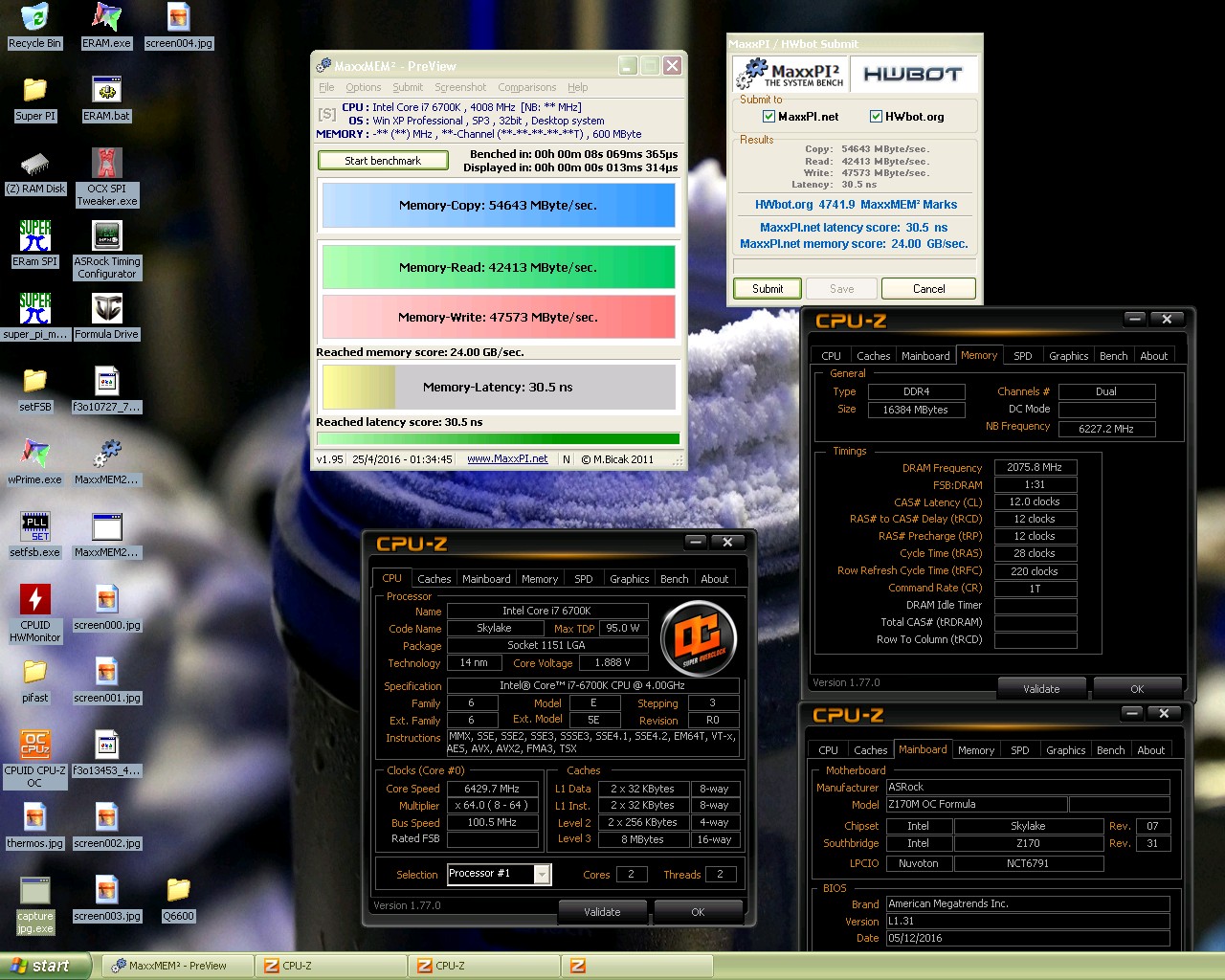
Task: Click the Z170M OC Formula model field
Action: pyautogui.click(x=975, y=805)
